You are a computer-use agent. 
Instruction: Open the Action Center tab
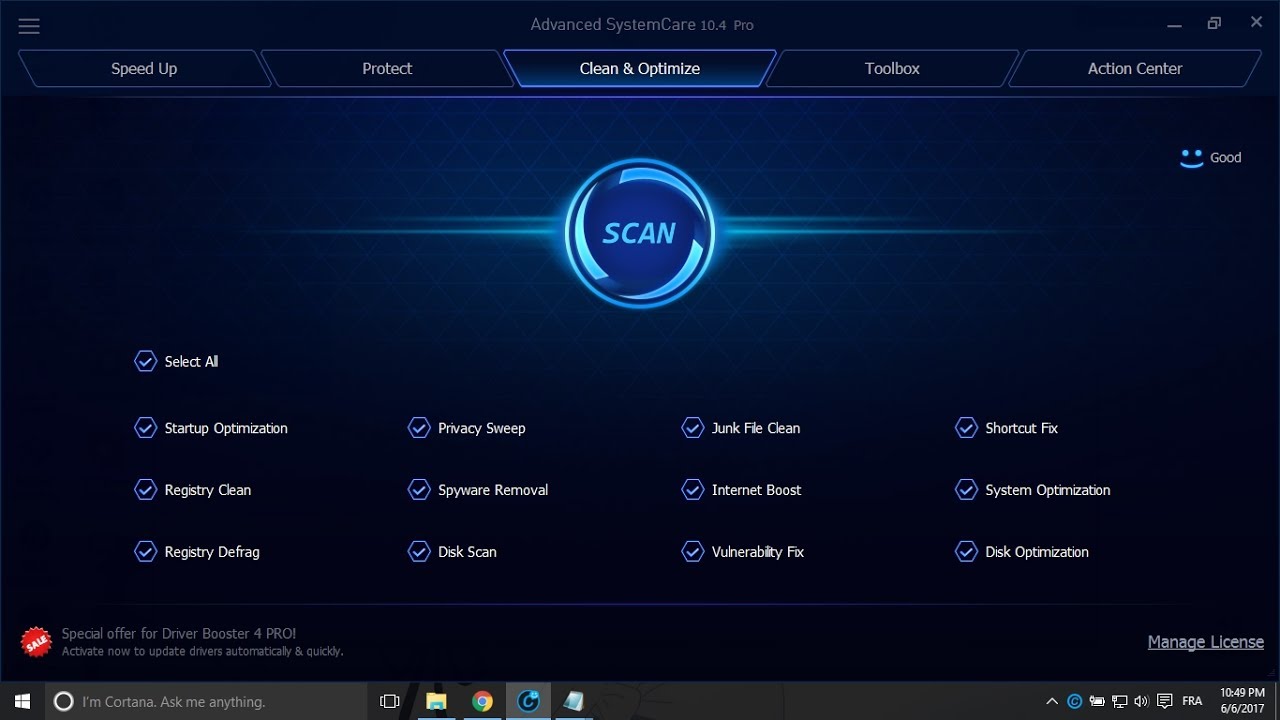pyautogui.click(x=1135, y=68)
